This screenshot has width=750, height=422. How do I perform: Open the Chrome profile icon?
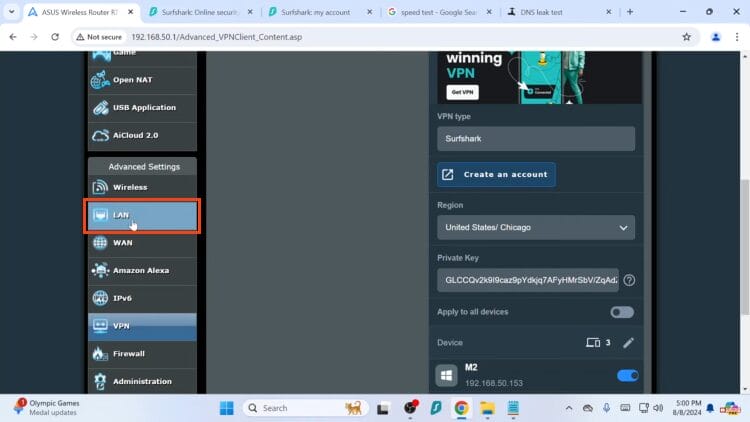click(x=716, y=37)
